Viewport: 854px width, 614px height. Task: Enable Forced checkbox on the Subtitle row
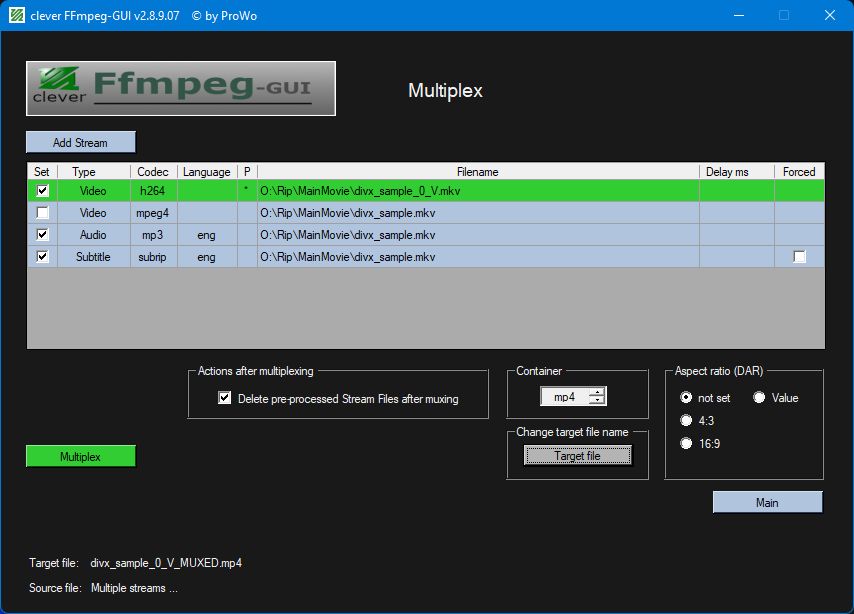[799, 257]
